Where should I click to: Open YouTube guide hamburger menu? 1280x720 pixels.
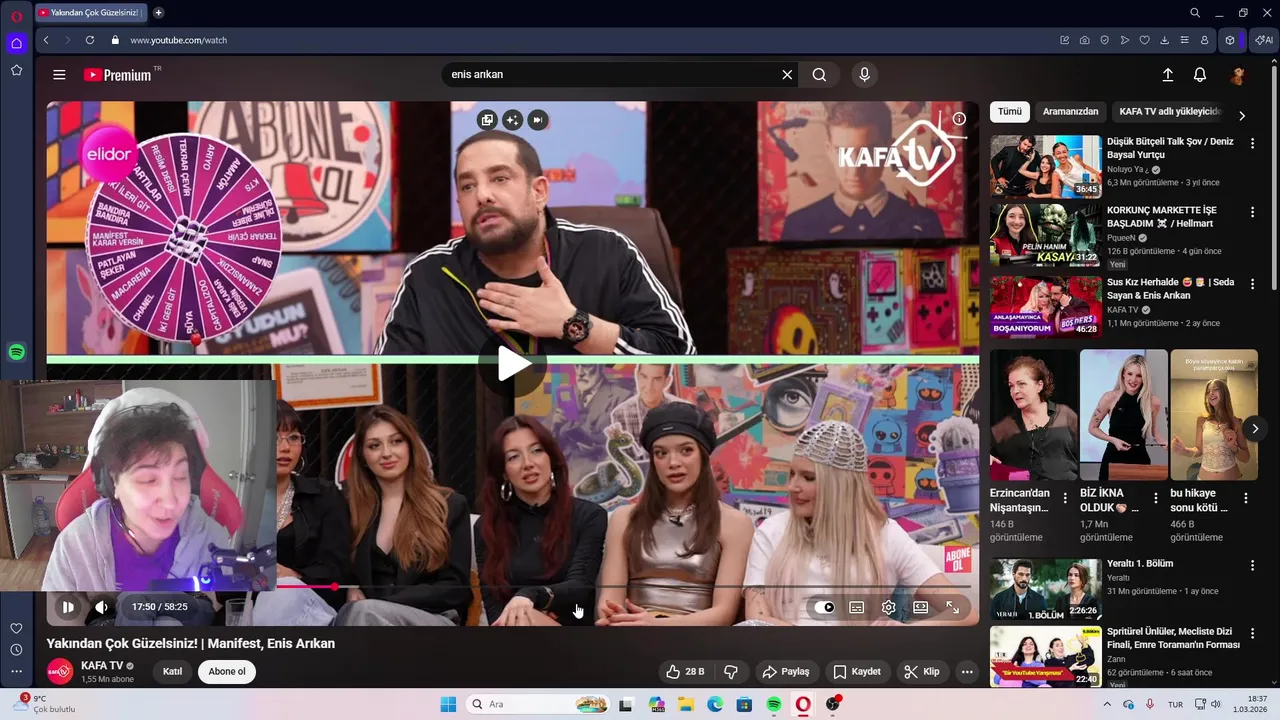[x=59, y=75]
